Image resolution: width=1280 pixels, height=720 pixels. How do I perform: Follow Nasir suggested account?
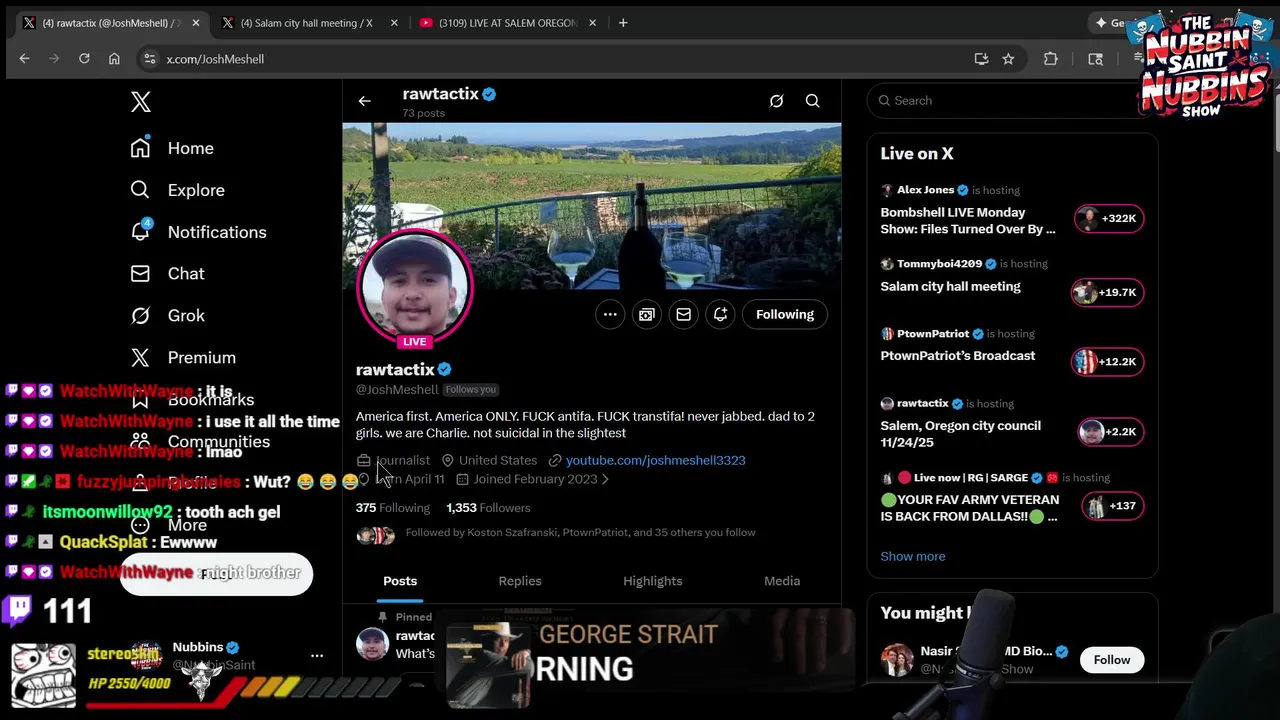point(1112,660)
